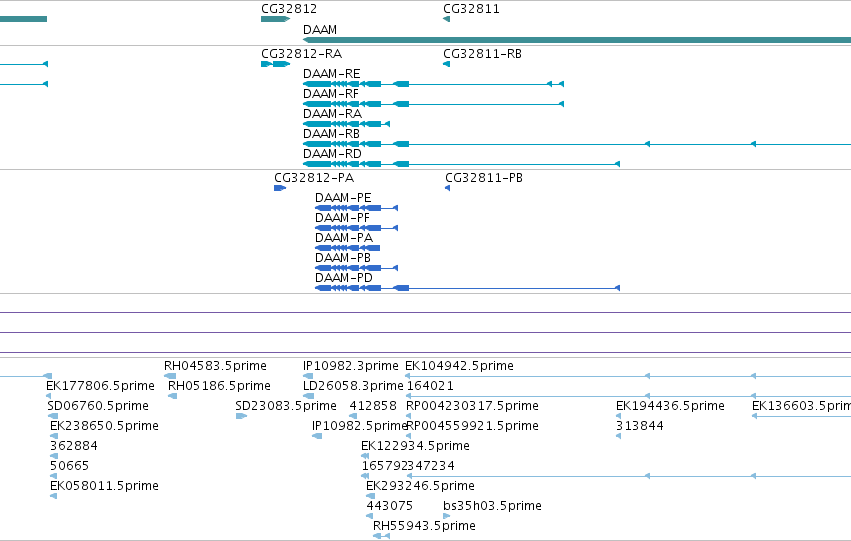Viewport: 851px width, 541px height.
Task: Click the EK238650.5prime EST label
Action: [104, 427]
